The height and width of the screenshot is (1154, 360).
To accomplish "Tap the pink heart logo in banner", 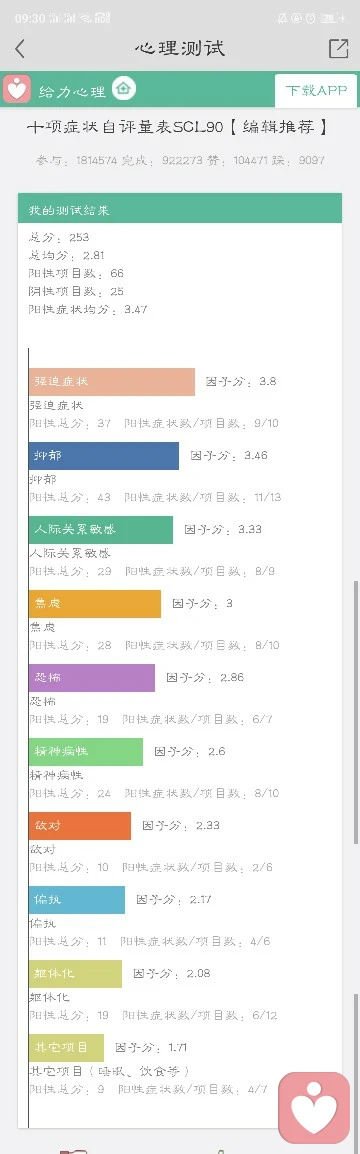I will 16,90.
